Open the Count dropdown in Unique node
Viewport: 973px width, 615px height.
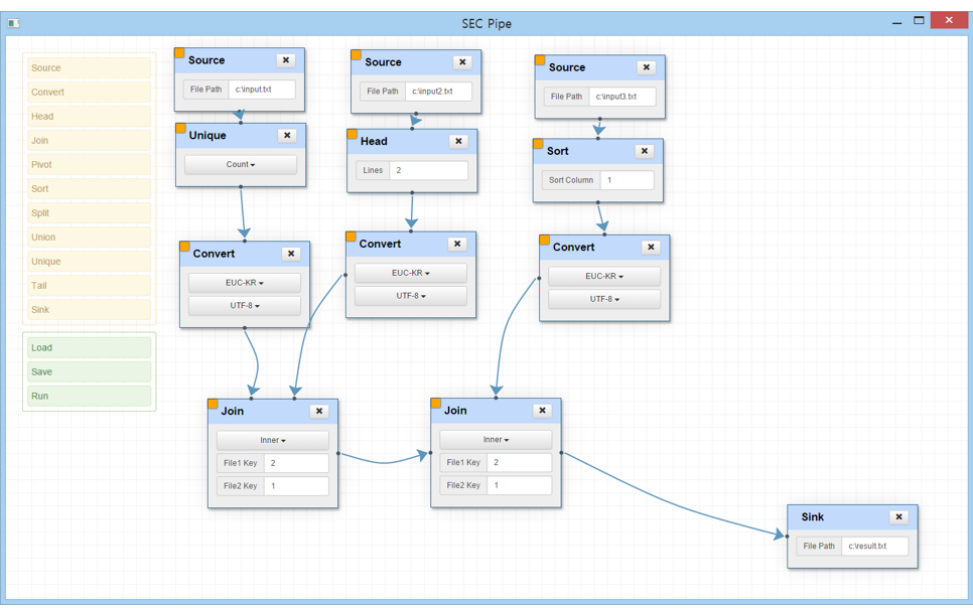click(240, 165)
